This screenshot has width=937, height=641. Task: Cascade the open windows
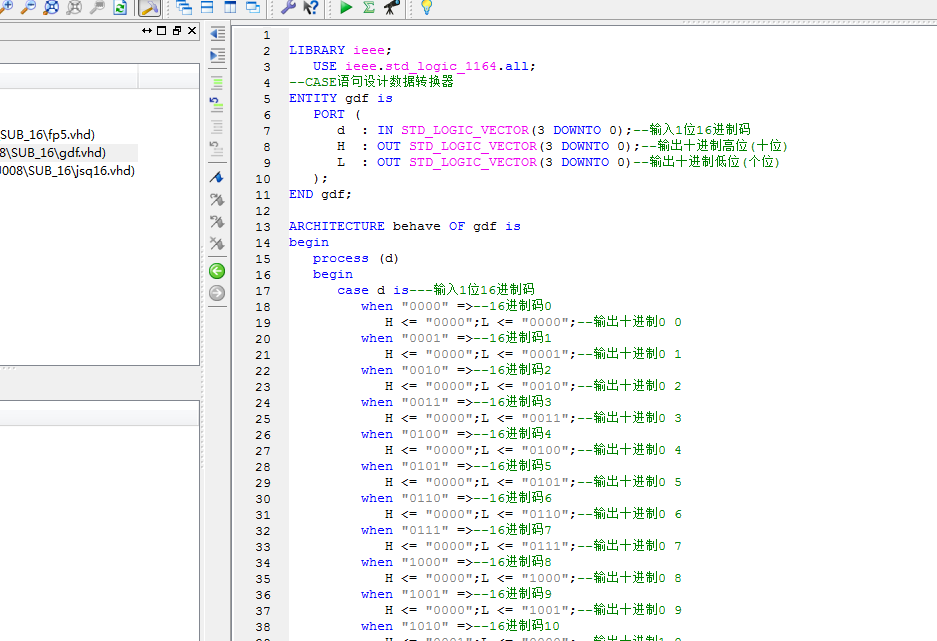pyautogui.click(x=185, y=7)
